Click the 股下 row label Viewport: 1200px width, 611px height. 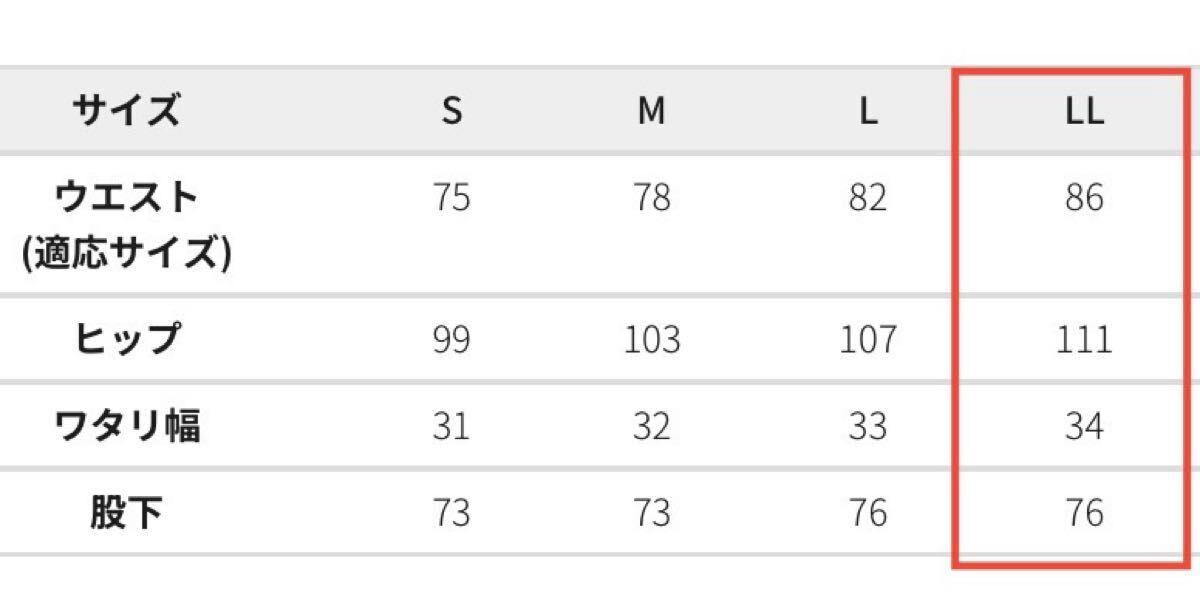(126, 513)
